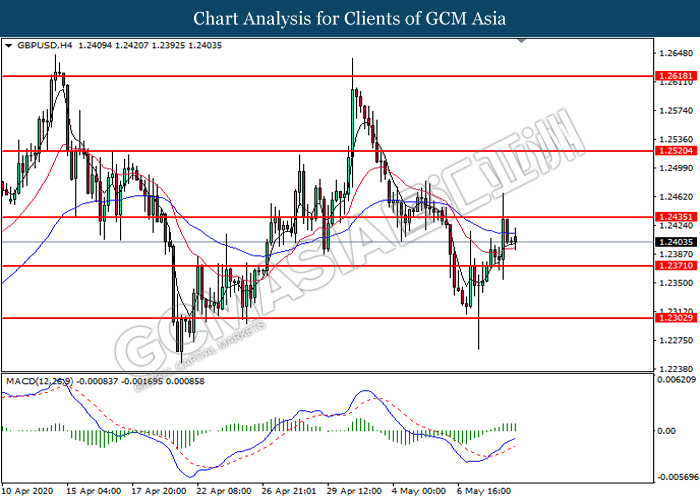Click the 26 Apr 21:01 time label
The height and width of the screenshot is (500, 700).
click(x=289, y=491)
